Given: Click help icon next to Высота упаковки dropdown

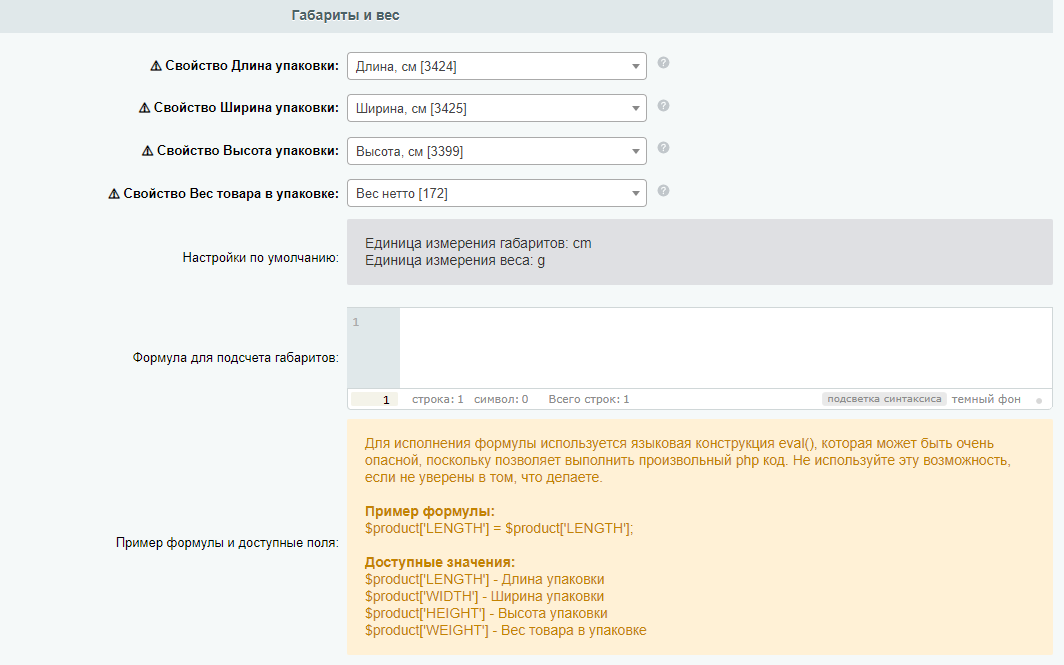Looking at the screenshot, I should 664,147.
